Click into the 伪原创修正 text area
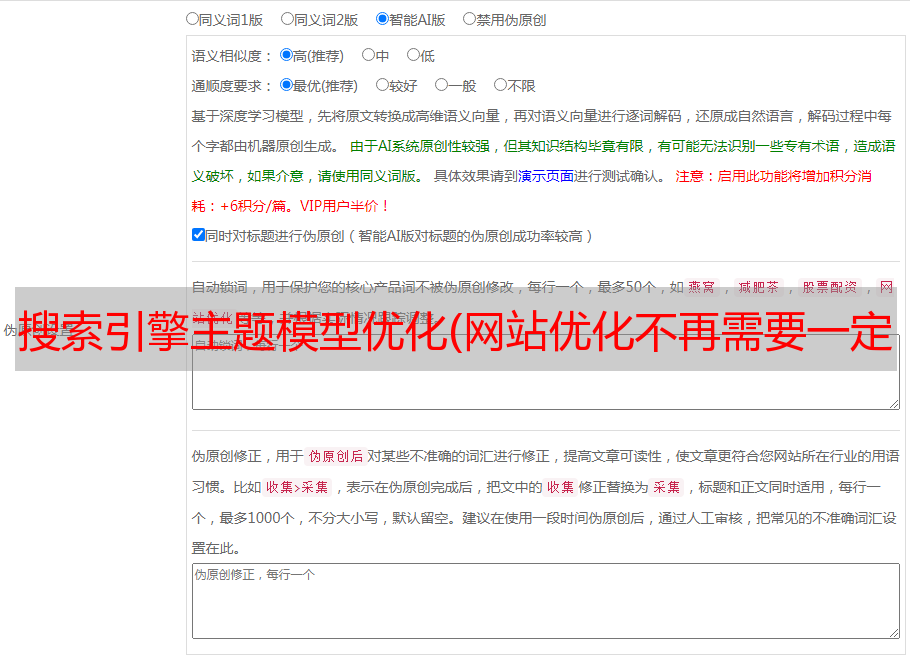Image resolution: width=911 pixels, height=658 pixels. (x=546, y=601)
